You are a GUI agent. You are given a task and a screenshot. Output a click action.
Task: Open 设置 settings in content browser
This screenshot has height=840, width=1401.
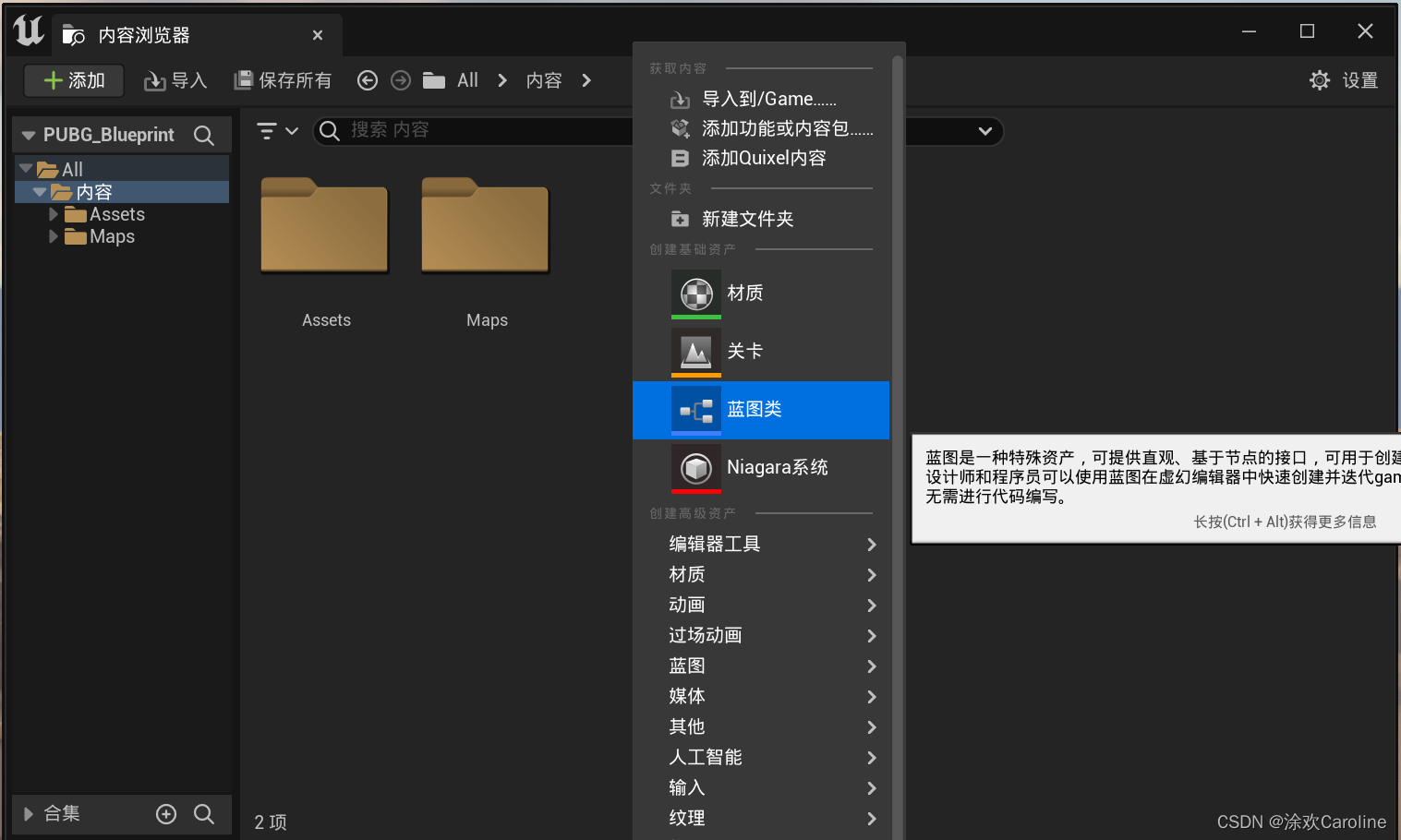[x=1344, y=80]
